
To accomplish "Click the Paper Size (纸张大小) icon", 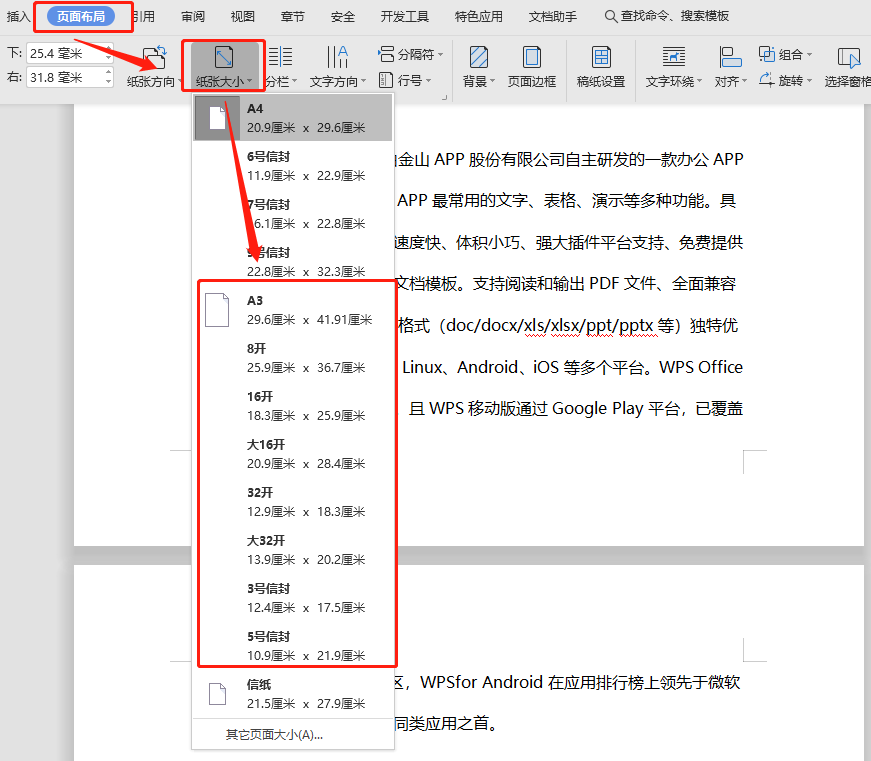I will coord(224,58).
